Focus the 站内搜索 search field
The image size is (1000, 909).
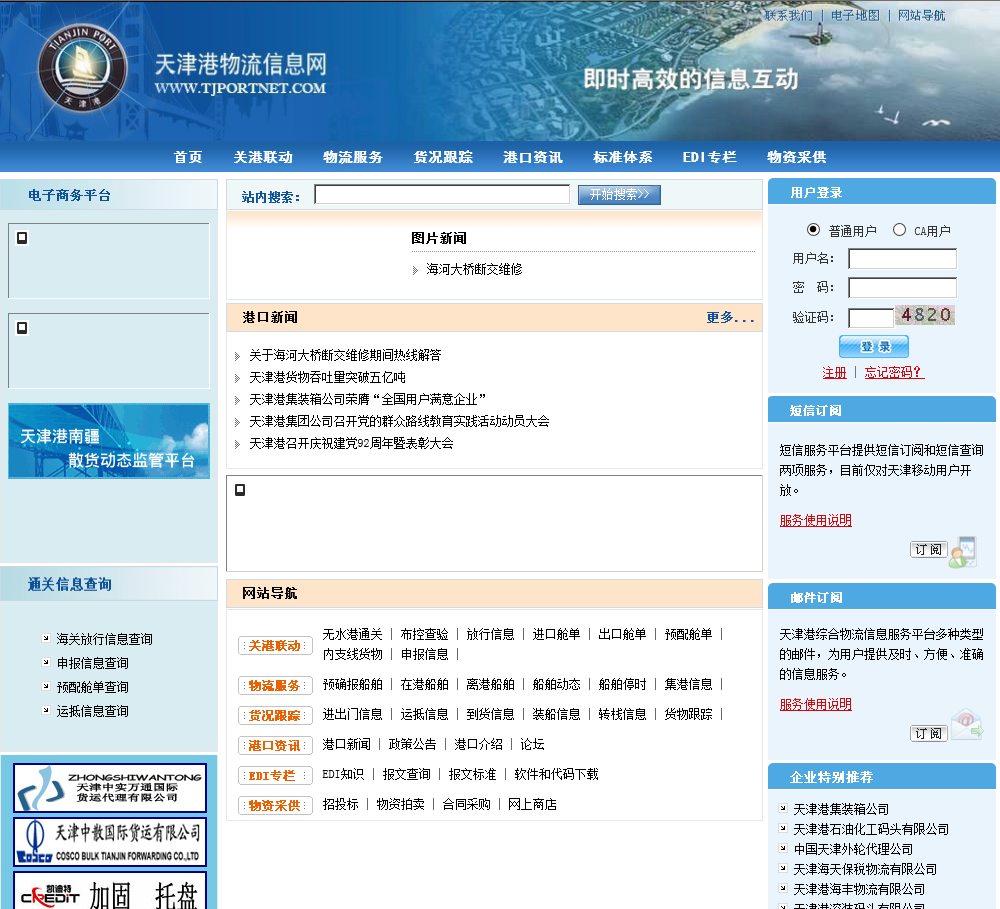point(442,195)
